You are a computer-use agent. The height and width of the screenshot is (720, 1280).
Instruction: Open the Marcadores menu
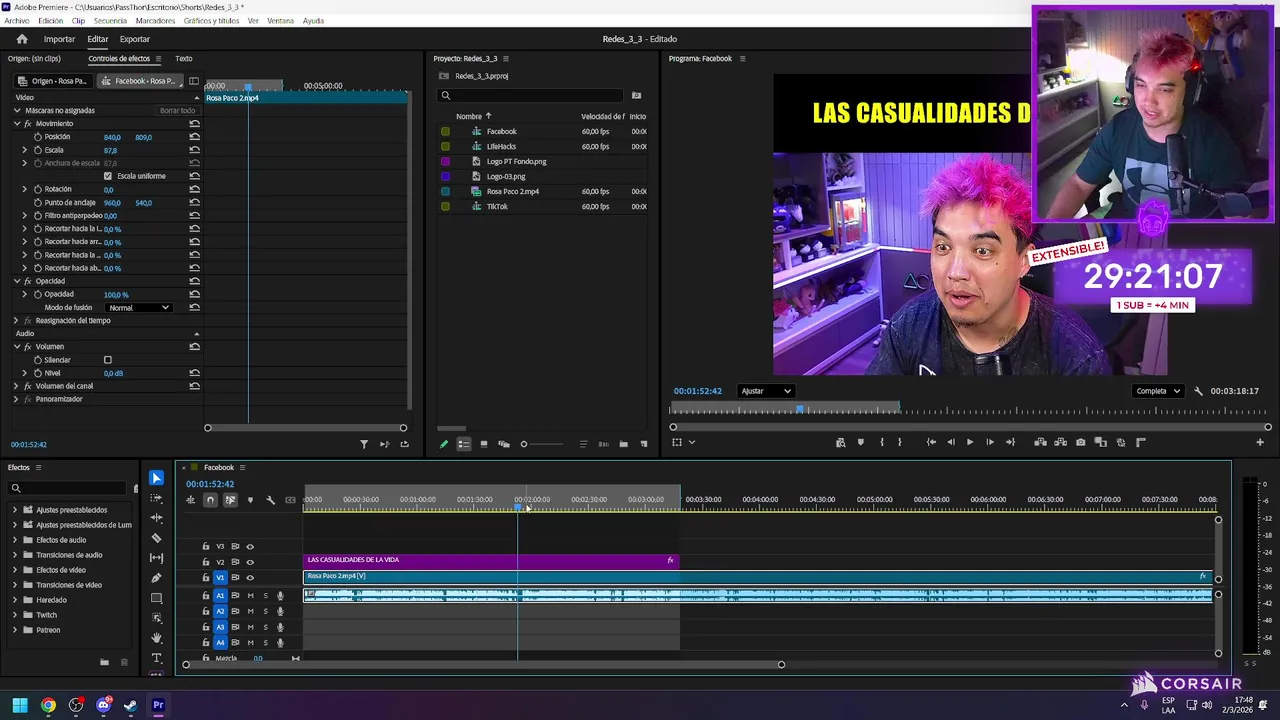(155, 21)
